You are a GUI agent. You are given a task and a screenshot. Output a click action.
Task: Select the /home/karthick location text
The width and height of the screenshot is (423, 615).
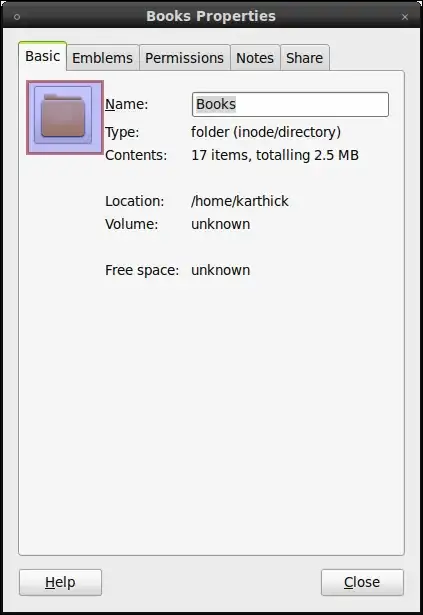pos(240,201)
